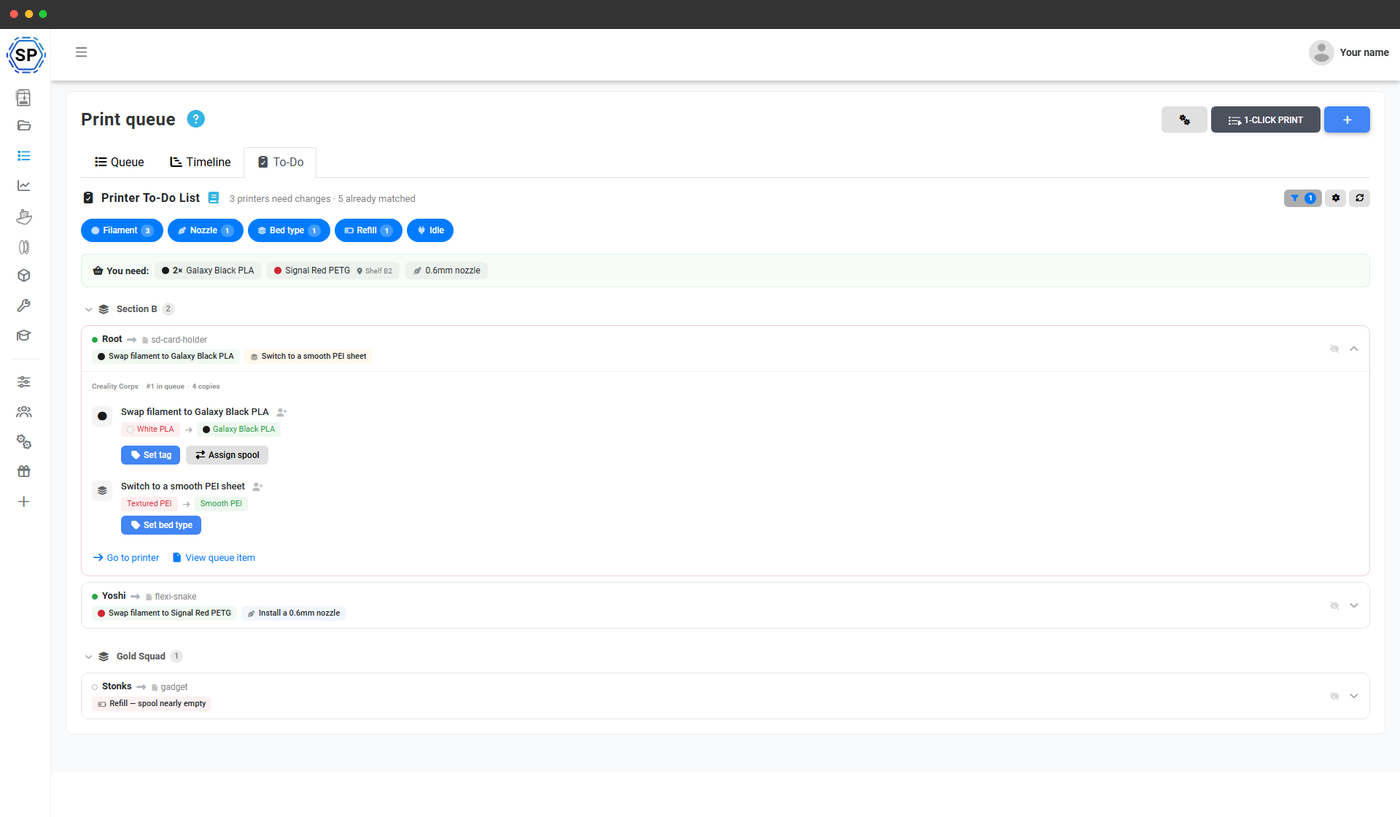Open the View queue item link
The image size is (1400, 817).
click(x=214, y=558)
